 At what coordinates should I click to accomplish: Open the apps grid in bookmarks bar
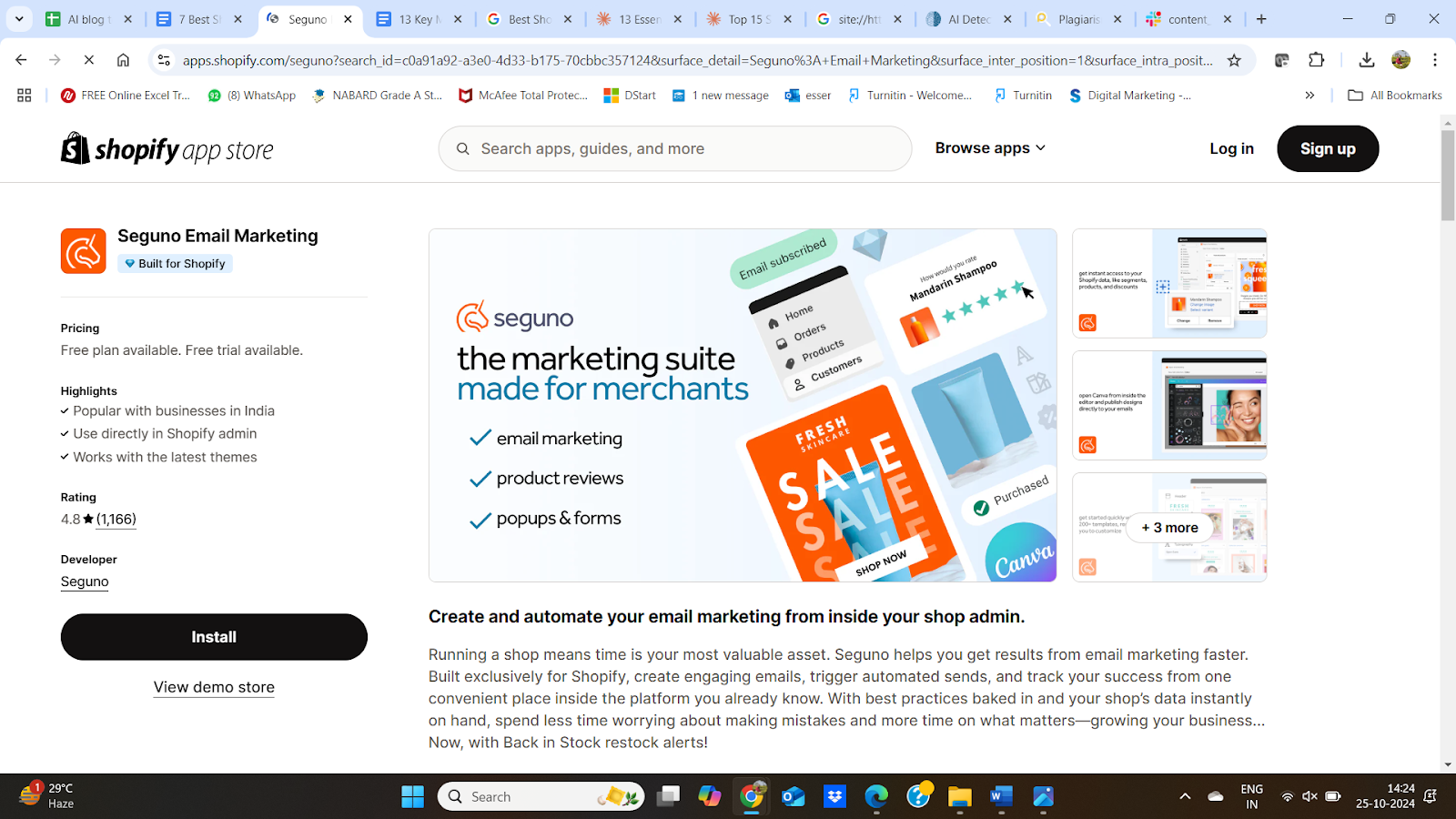pyautogui.click(x=25, y=95)
